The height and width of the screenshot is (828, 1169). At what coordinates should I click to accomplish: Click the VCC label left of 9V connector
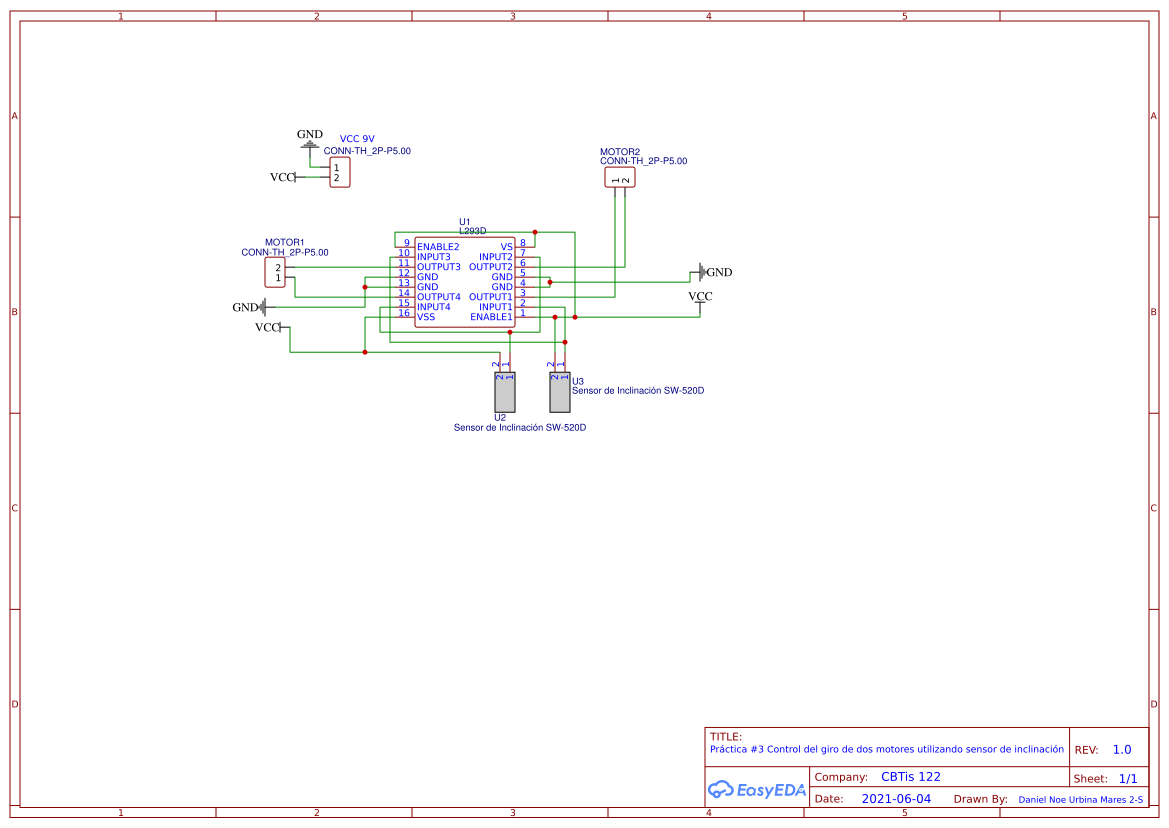(282, 177)
